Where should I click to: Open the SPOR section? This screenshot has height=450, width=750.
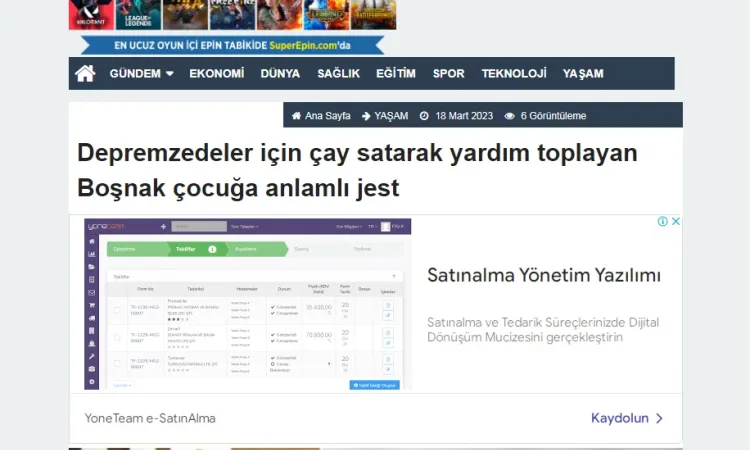coord(449,74)
